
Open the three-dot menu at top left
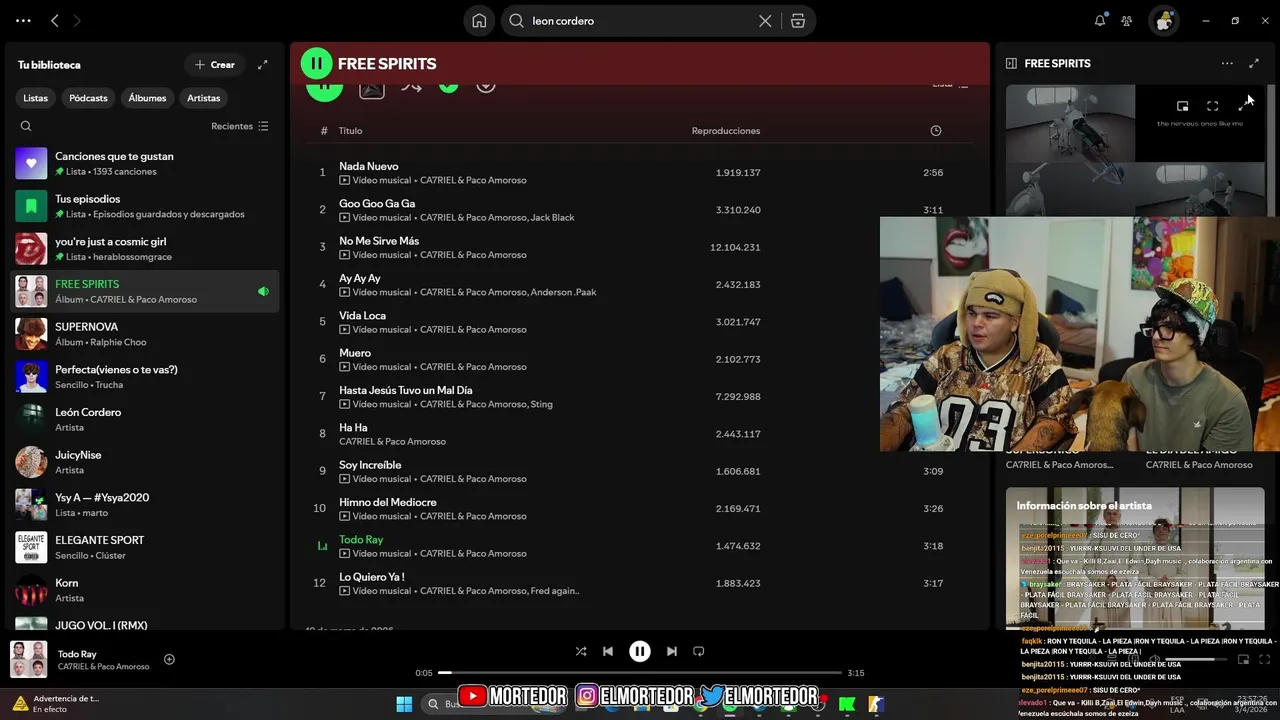[23, 20]
